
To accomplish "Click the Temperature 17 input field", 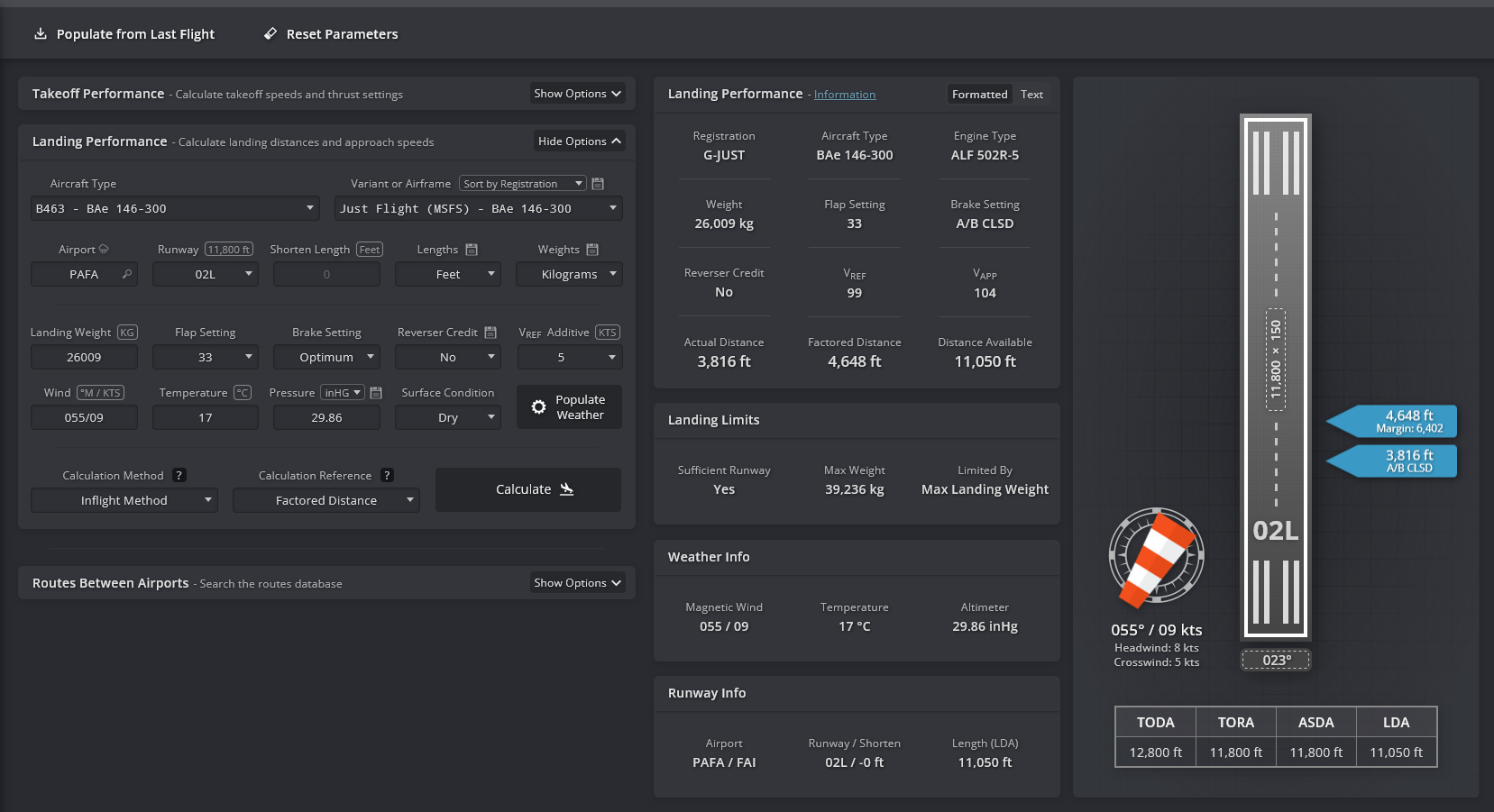I will [206, 417].
